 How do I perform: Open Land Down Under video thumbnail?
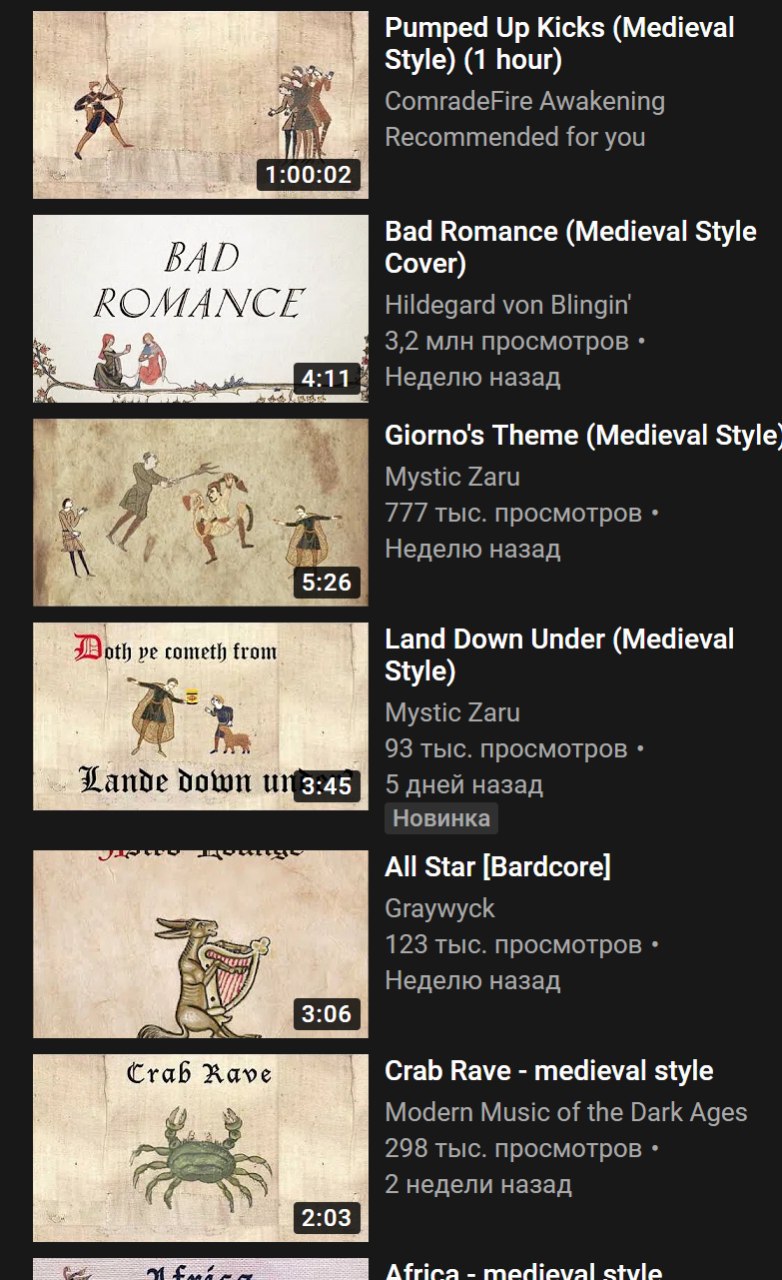tap(201, 717)
